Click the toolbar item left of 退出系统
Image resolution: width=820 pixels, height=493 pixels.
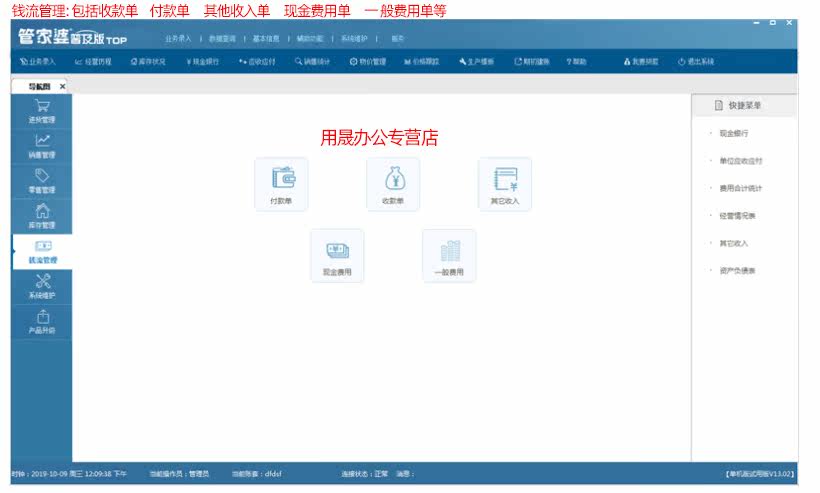(x=641, y=62)
